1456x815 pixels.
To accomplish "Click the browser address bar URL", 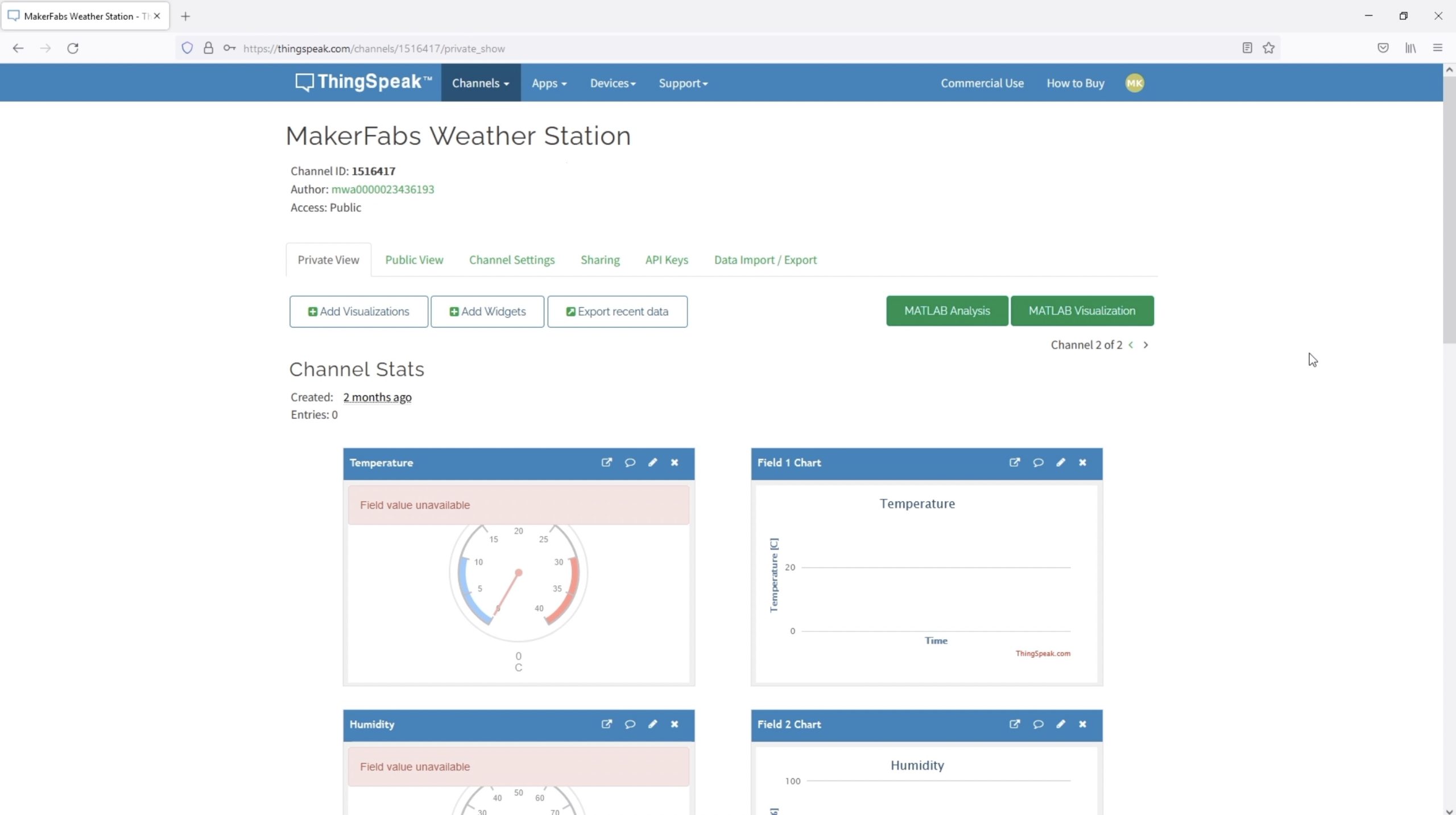I will click(x=374, y=48).
